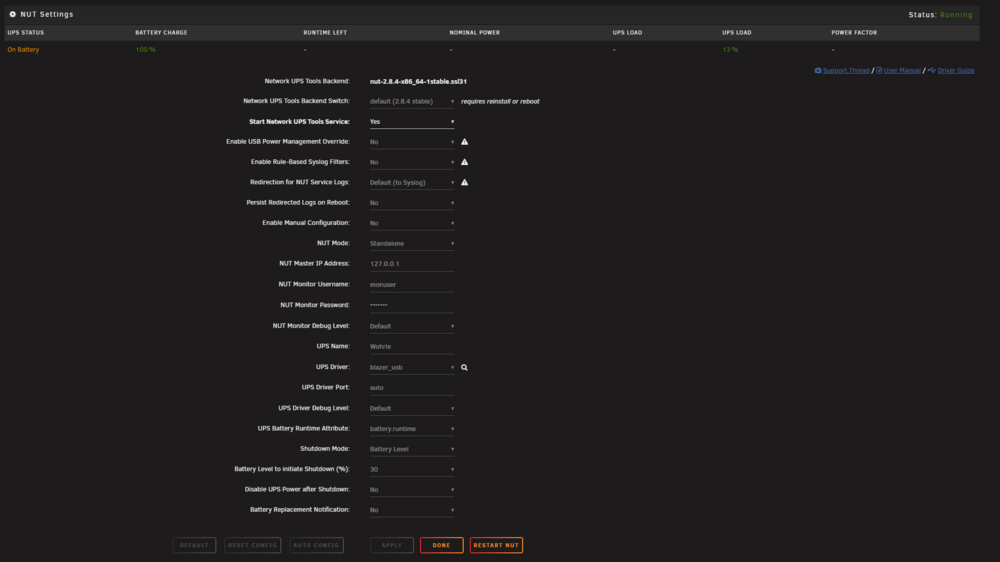Open Persist Redirected Logs on Reboot dropdown
The image size is (1000, 562).
(412, 203)
